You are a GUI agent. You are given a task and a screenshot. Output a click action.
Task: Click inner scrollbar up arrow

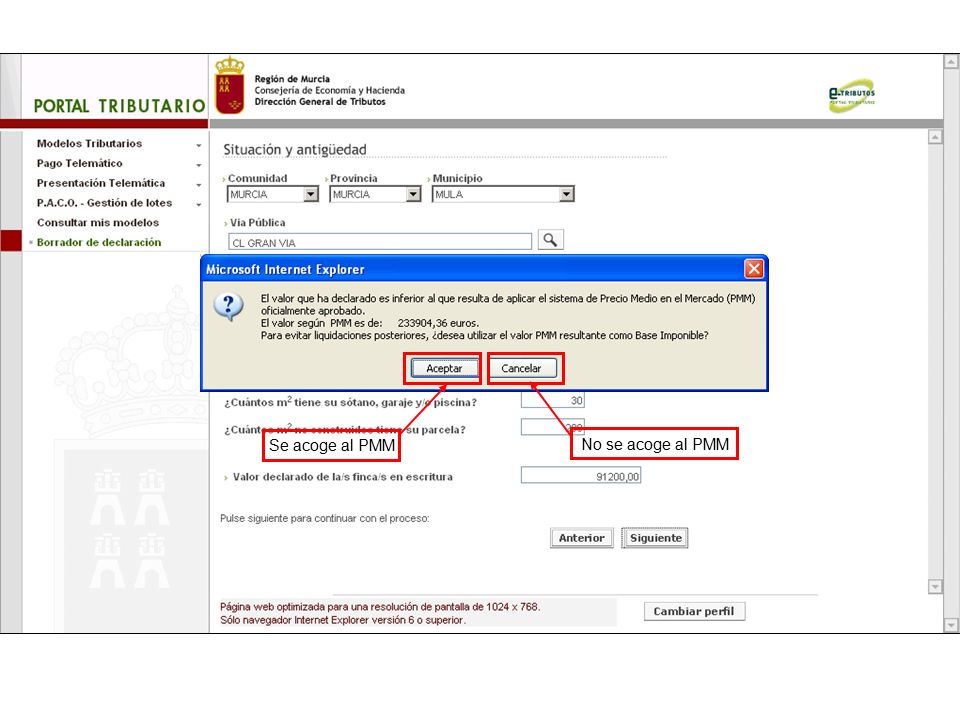tap(935, 137)
